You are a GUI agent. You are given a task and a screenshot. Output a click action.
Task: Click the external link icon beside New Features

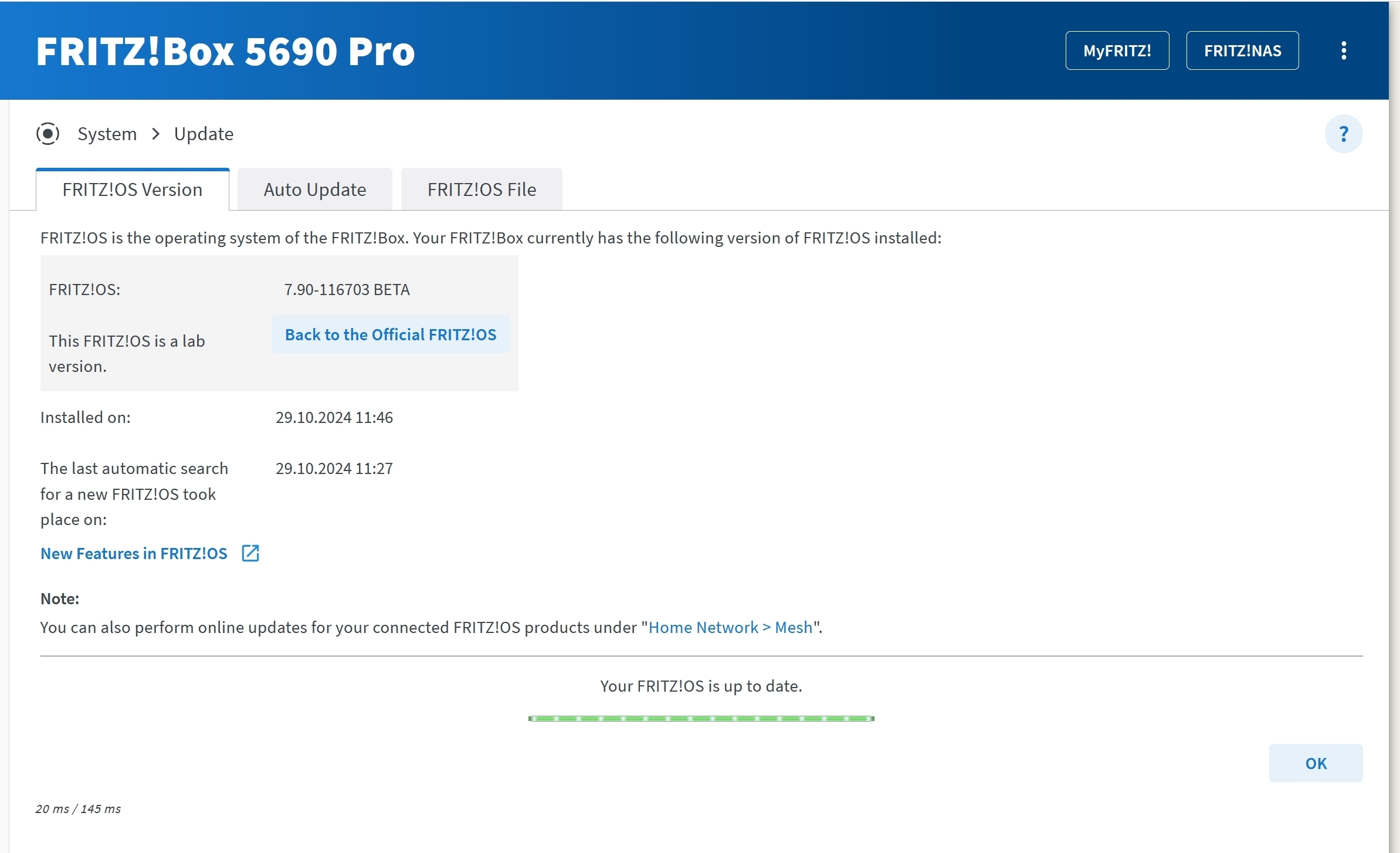[250, 553]
